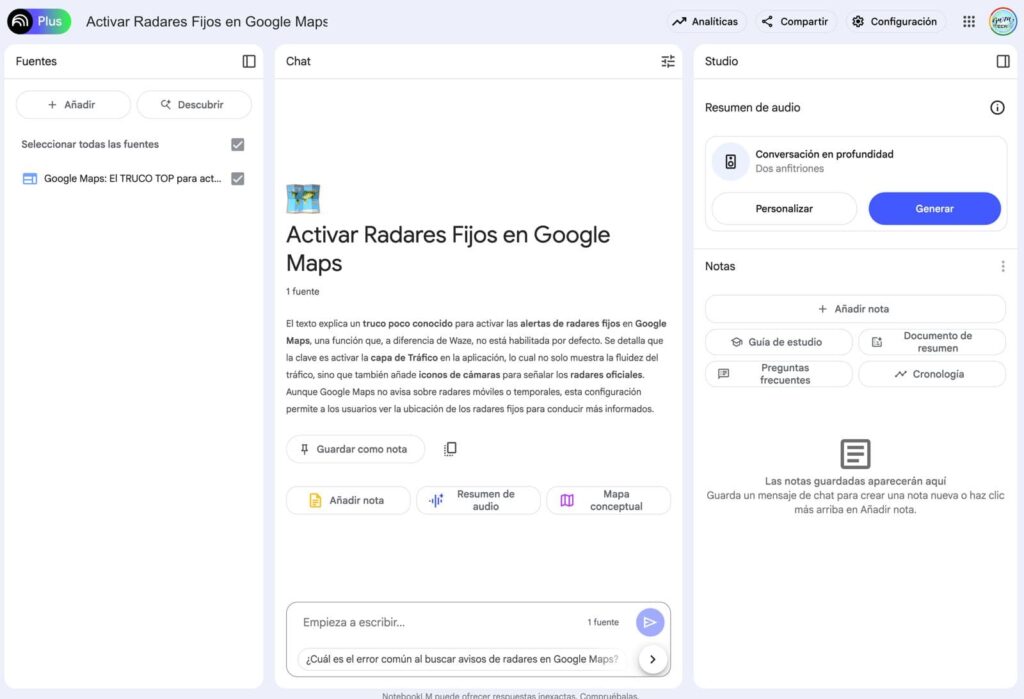Image resolution: width=1024 pixels, height=699 pixels.
Task: Click the NotebookLM logo icon
Action: [x=20, y=22]
